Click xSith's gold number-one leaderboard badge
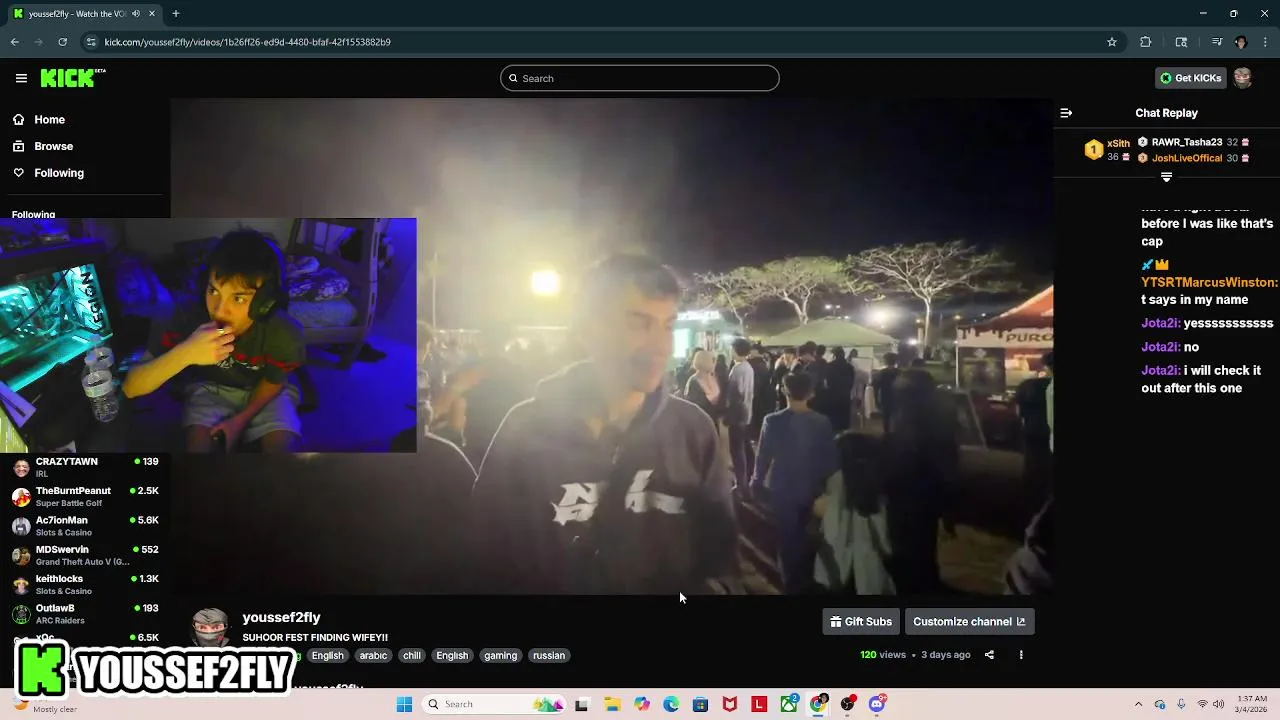 pos(1093,150)
